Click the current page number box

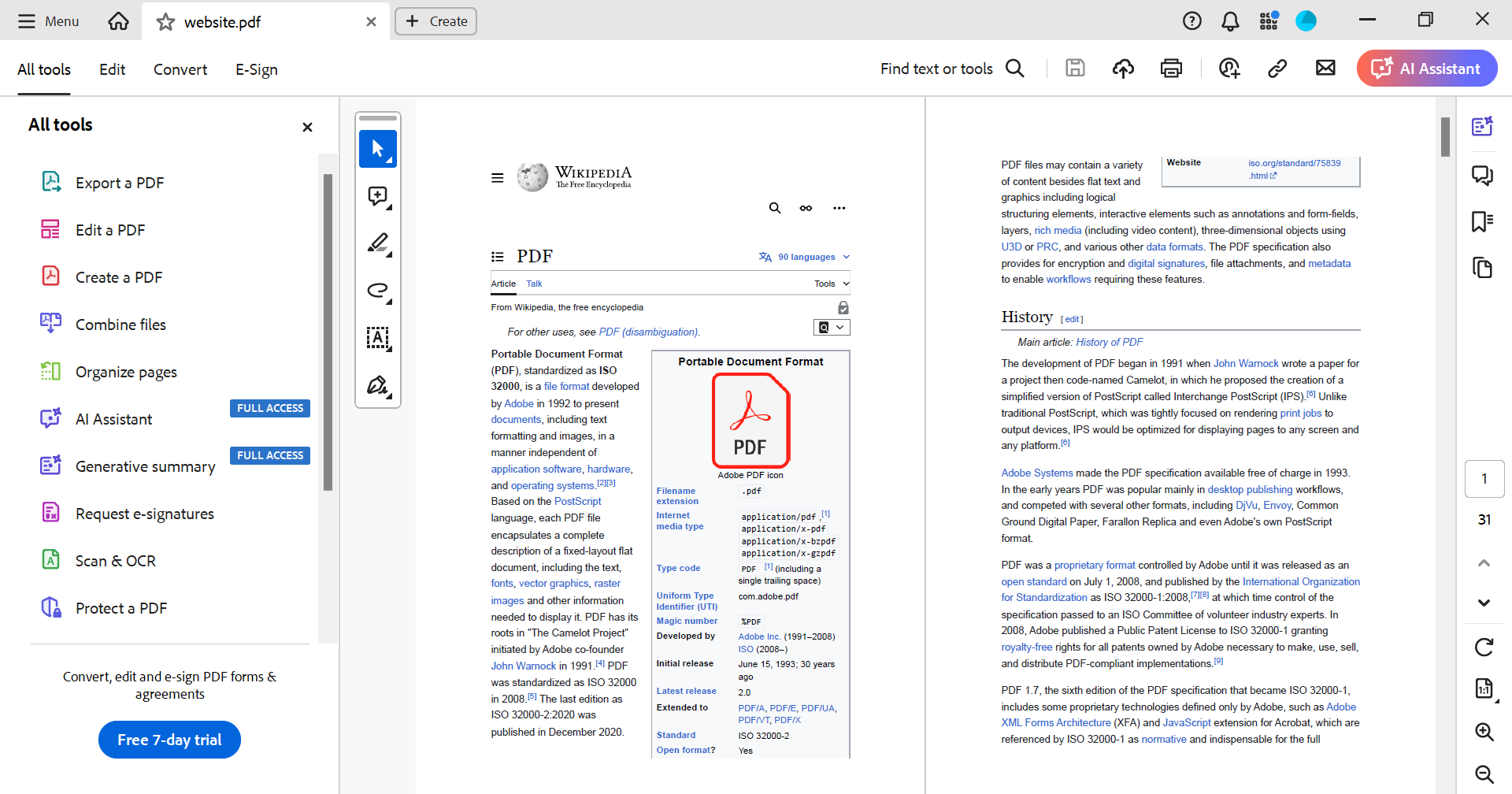click(x=1484, y=479)
